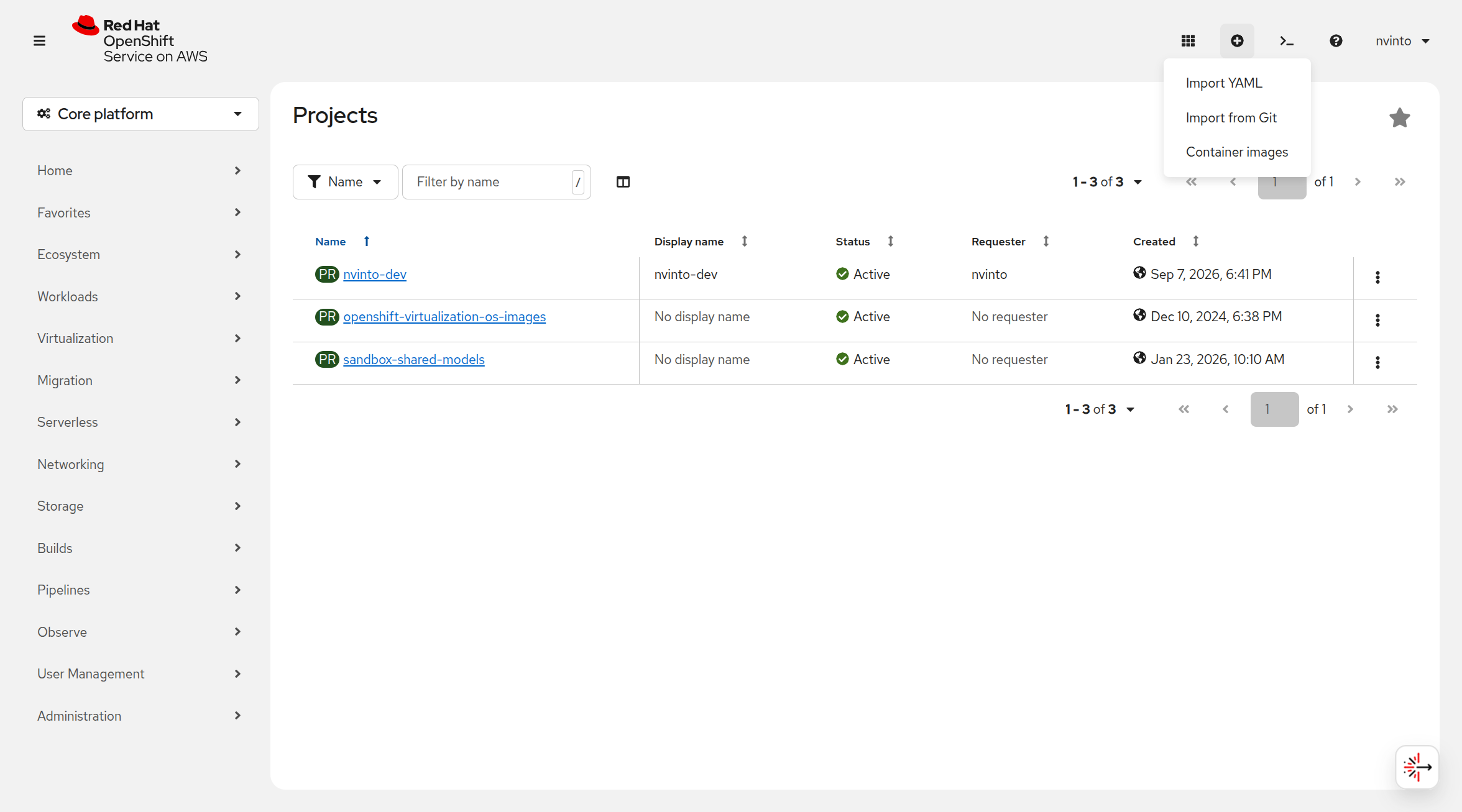Click PR badge next to nvinto-dev
This screenshot has height=812, width=1462.
[x=327, y=274]
